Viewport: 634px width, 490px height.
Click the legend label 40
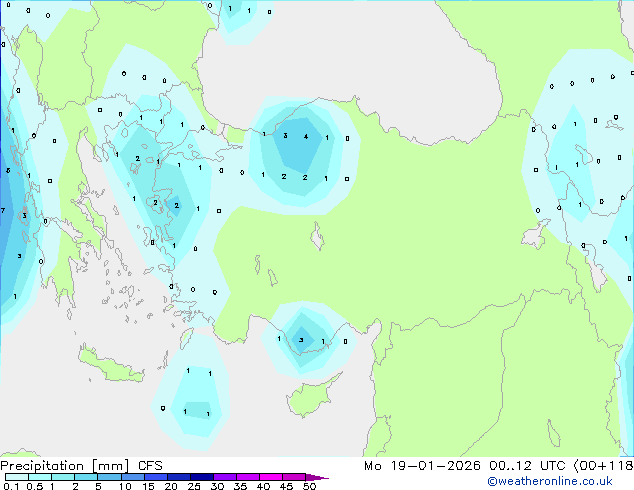point(263,486)
